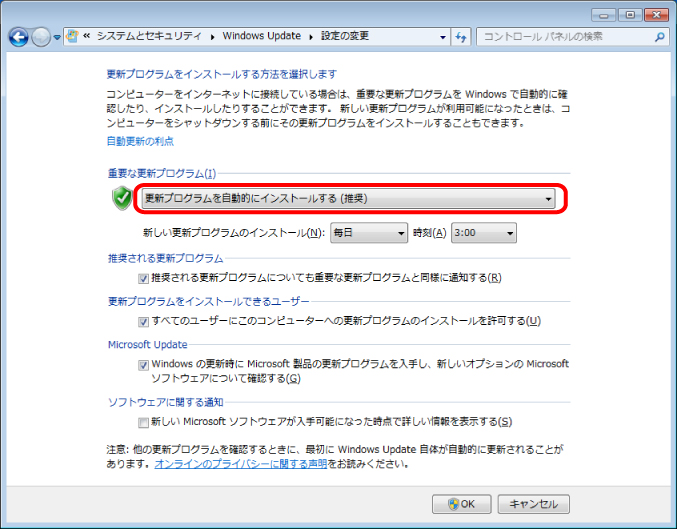The width and height of the screenshot is (677, 529).
Task: Click 更新プログラムをインストールできるユーザー section label
Action: pyautogui.click(x=209, y=301)
